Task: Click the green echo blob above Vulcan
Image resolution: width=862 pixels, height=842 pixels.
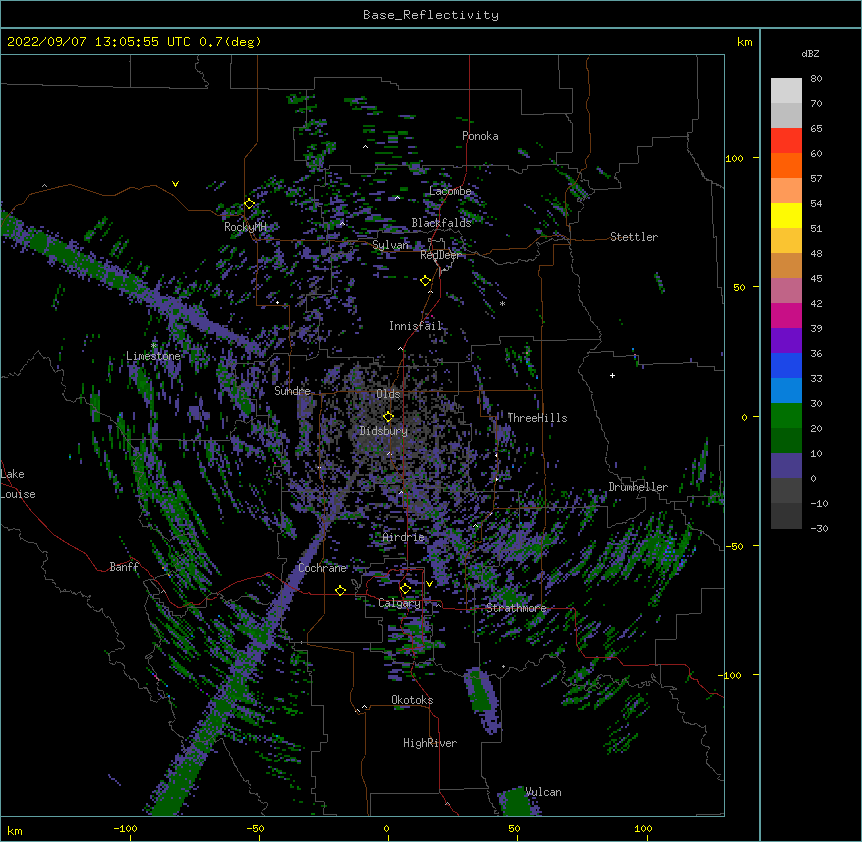Action: coord(516,802)
